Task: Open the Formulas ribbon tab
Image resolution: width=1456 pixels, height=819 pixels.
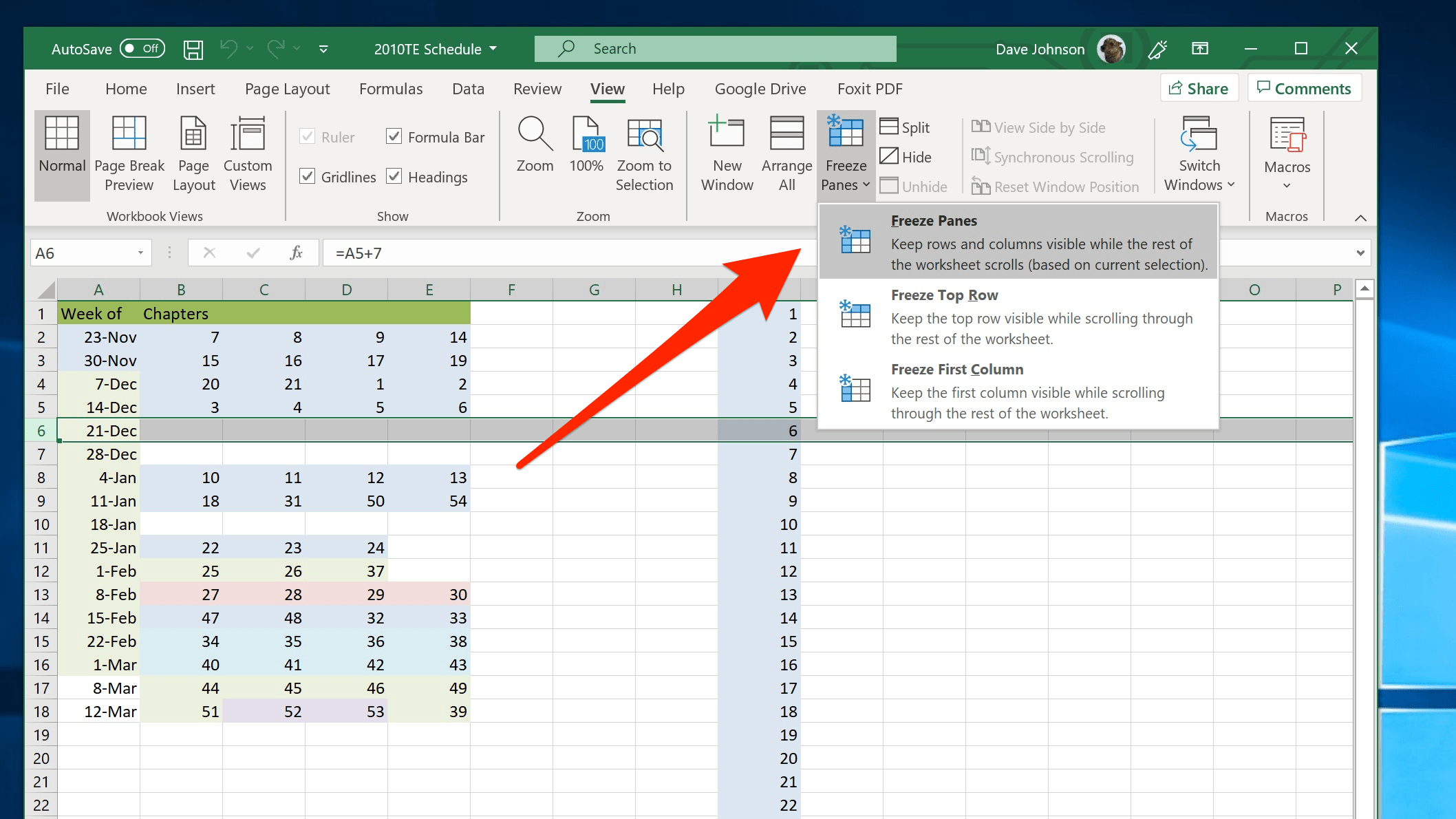Action: pyautogui.click(x=390, y=89)
